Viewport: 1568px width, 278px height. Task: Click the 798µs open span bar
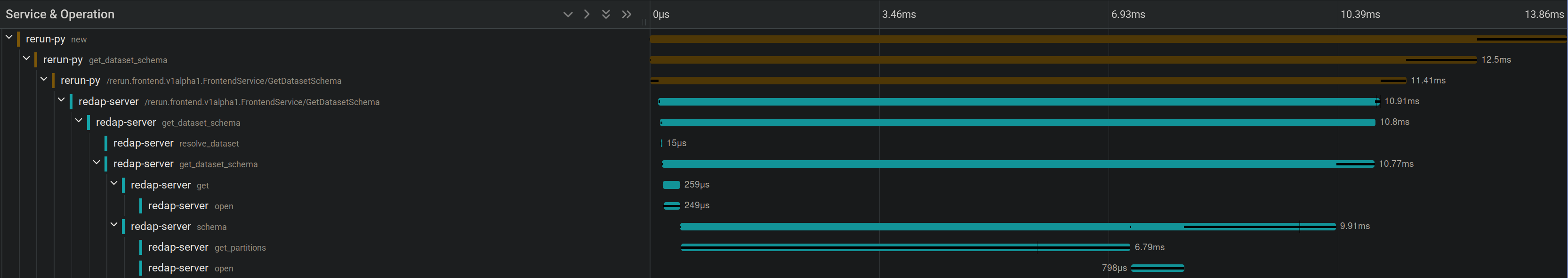pyautogui.click(x=1157, y=268)
